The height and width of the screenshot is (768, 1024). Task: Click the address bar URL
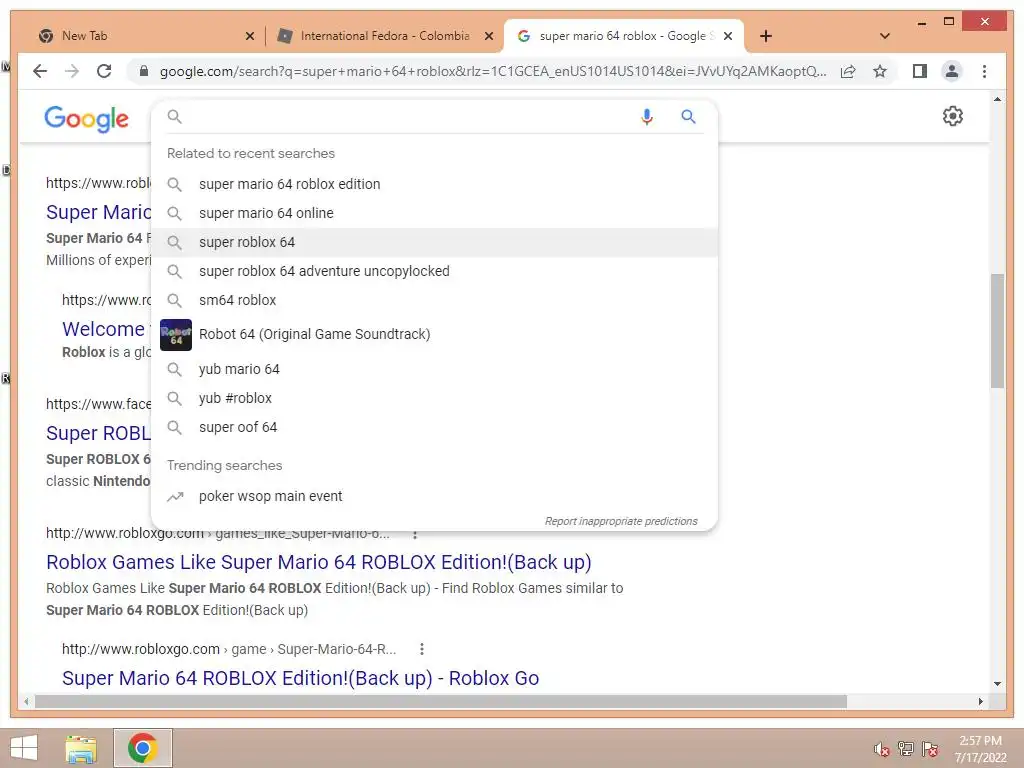493,71
